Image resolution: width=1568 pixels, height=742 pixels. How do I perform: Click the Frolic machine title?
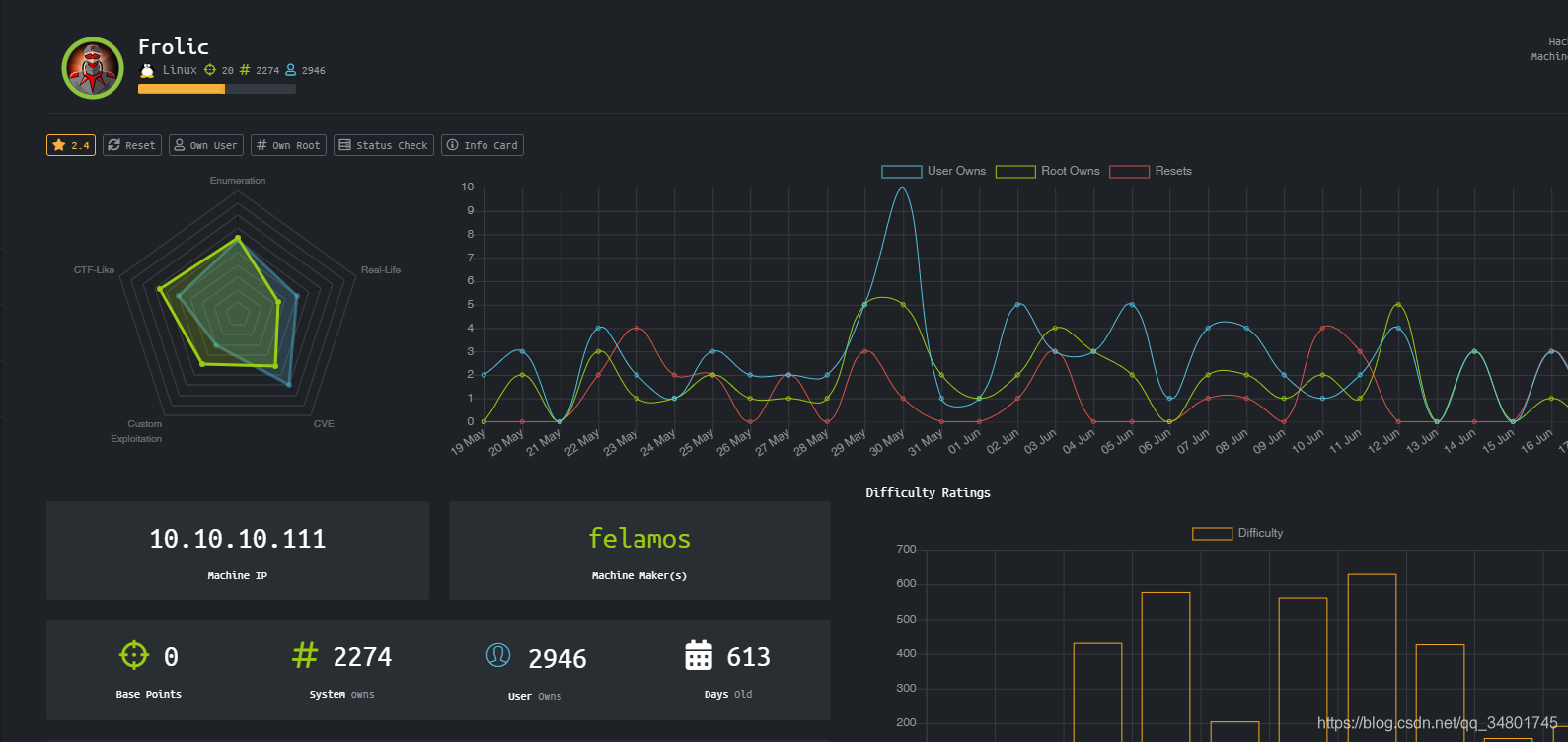pyautogui.click(x=174, y=46)
